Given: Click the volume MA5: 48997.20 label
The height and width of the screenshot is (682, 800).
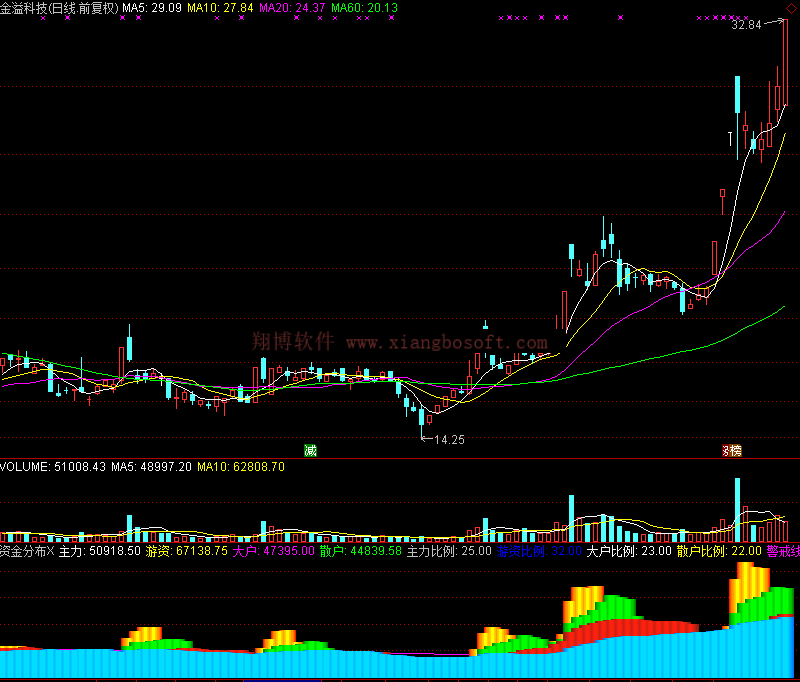Looking at the screenshot, I should 152,467.
